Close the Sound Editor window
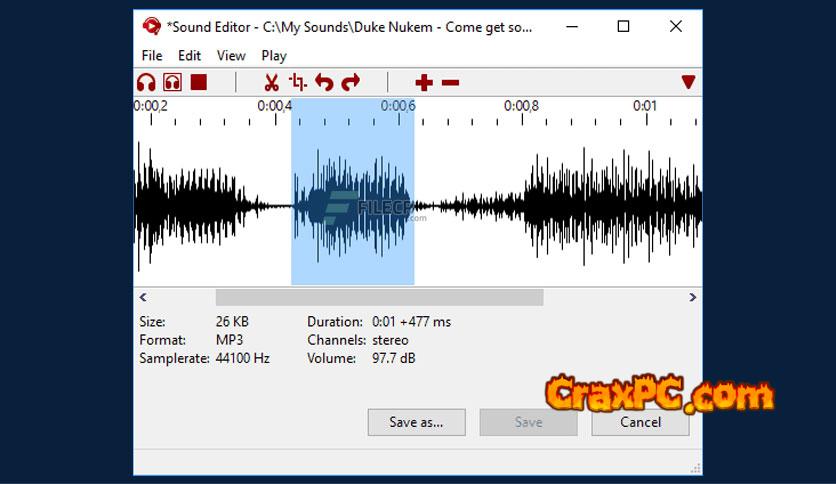The width and height of the screenshot is (836, 484). 676,26
